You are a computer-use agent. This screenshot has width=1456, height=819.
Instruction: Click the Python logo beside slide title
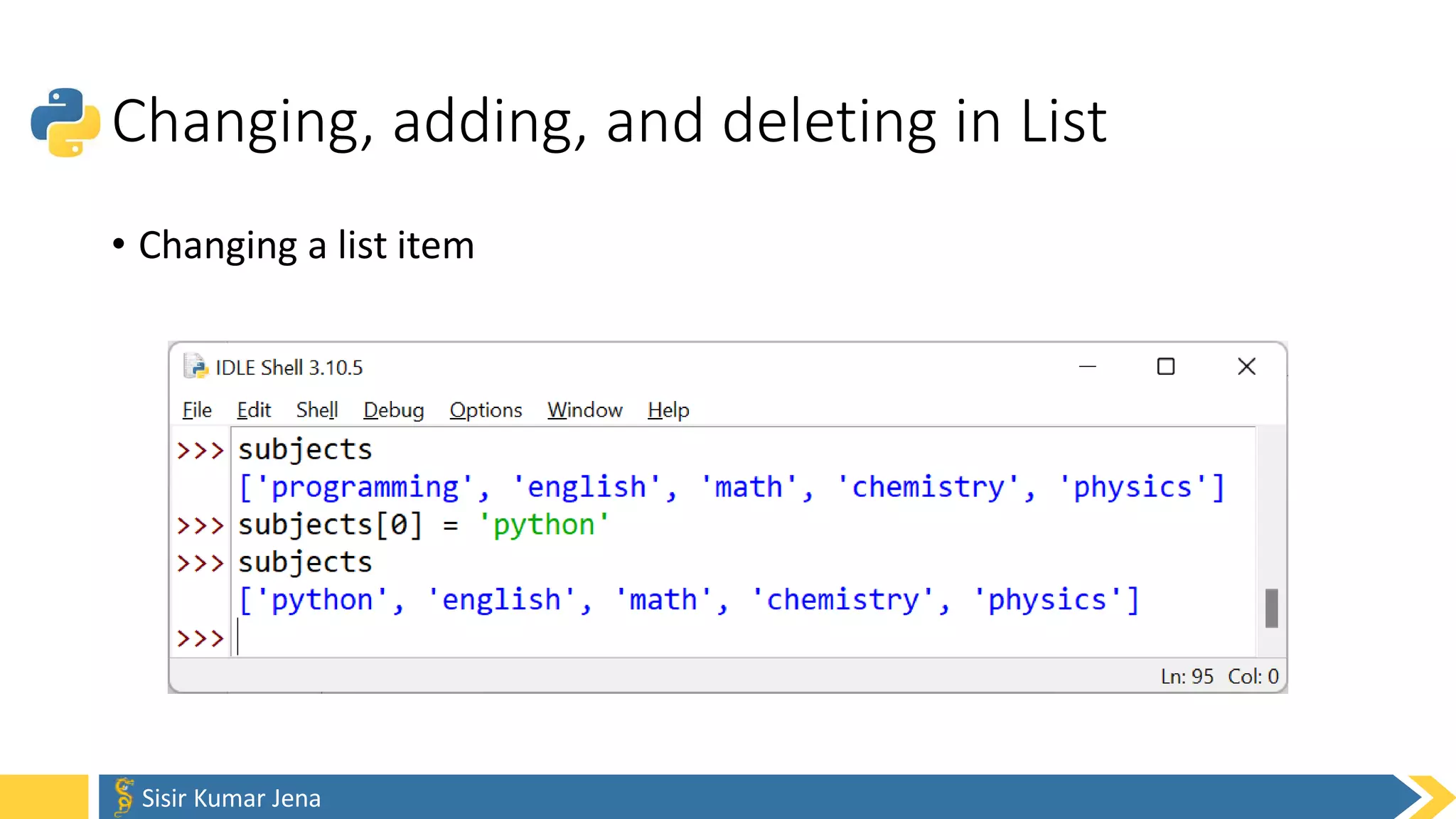[x=65, y=122]
